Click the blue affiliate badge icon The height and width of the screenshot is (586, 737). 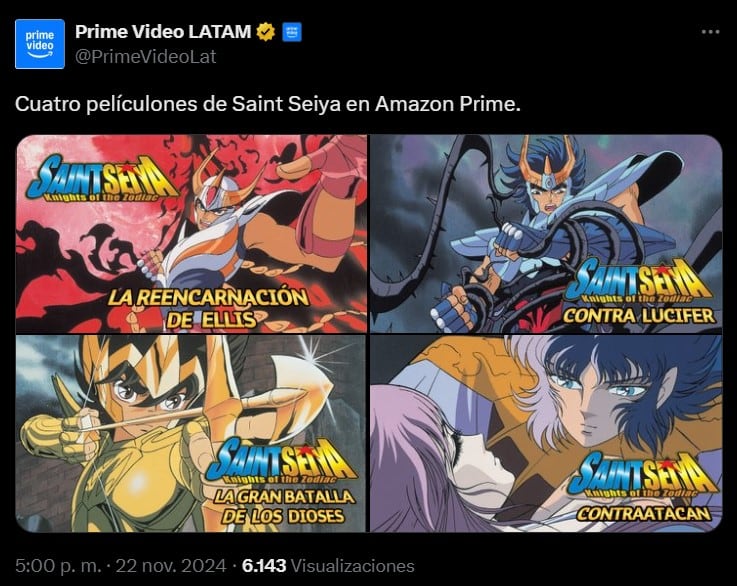(x=292, y=32)
